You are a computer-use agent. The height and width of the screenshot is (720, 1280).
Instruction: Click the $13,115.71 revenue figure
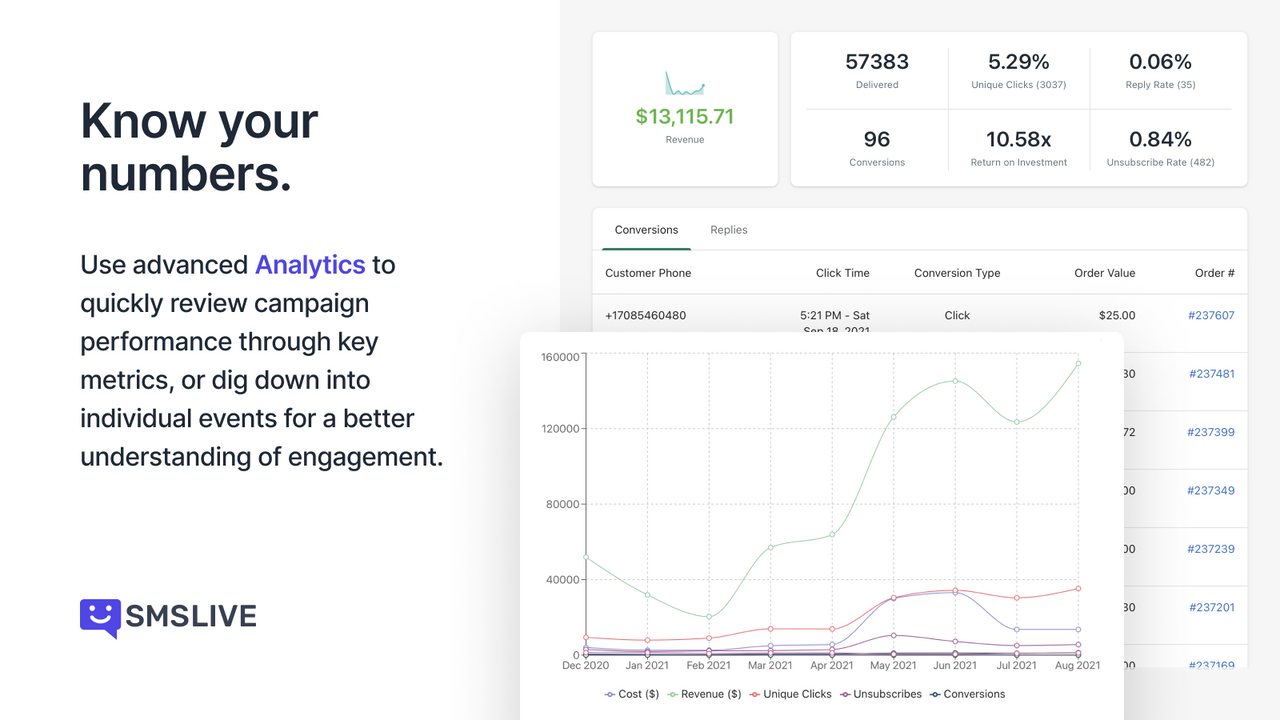point(685,116)
